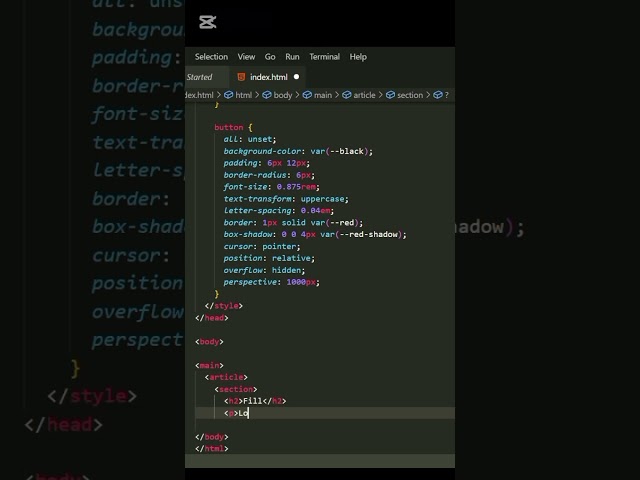Click 'background-color: var(--black);' line
This screenshot has height=480, width=640.
point(298,151)
